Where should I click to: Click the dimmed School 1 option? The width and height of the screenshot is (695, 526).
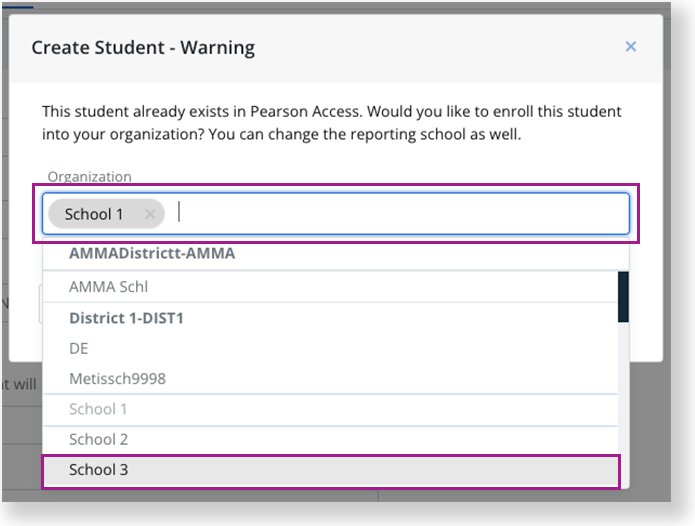(x=330, y=409)
